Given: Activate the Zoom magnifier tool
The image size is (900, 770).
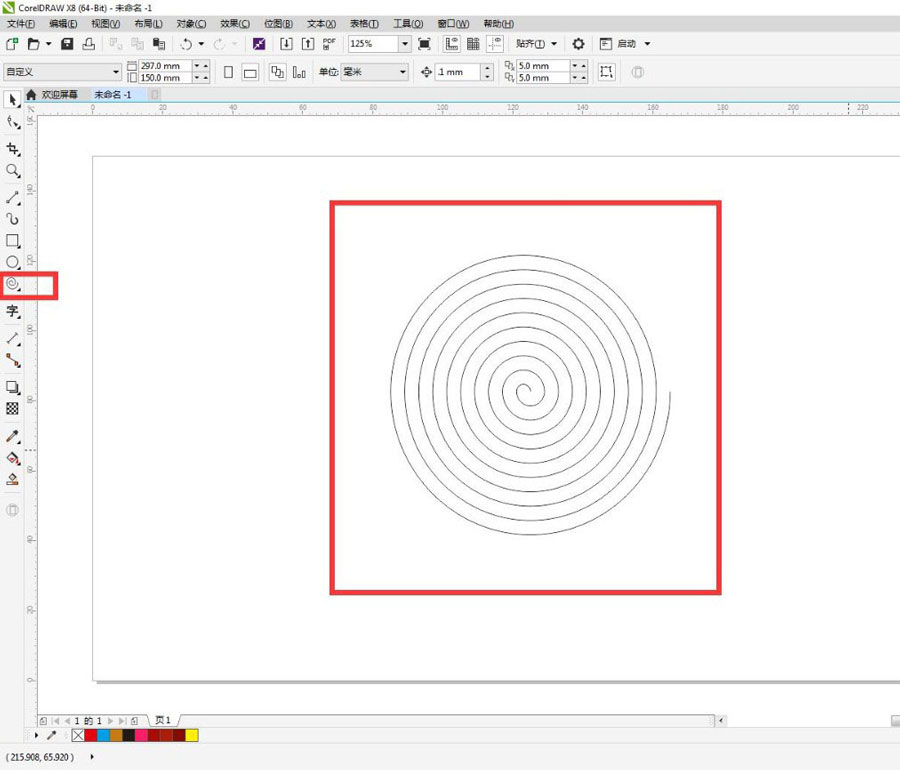Looking at the screenshot, I should pos(13,171).
